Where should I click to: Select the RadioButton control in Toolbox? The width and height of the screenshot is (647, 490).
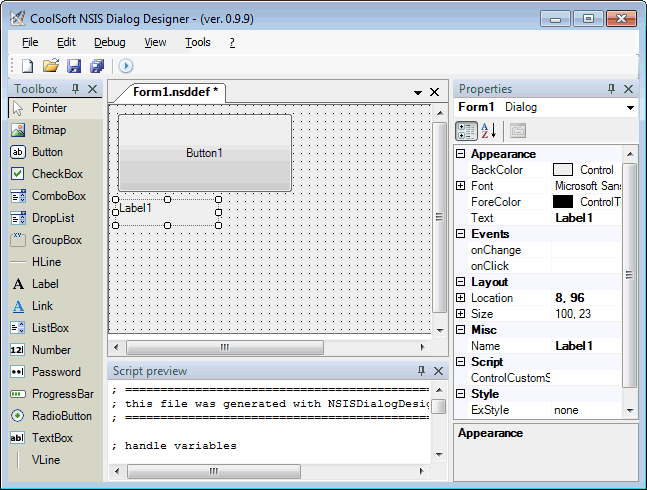point(61,416)
